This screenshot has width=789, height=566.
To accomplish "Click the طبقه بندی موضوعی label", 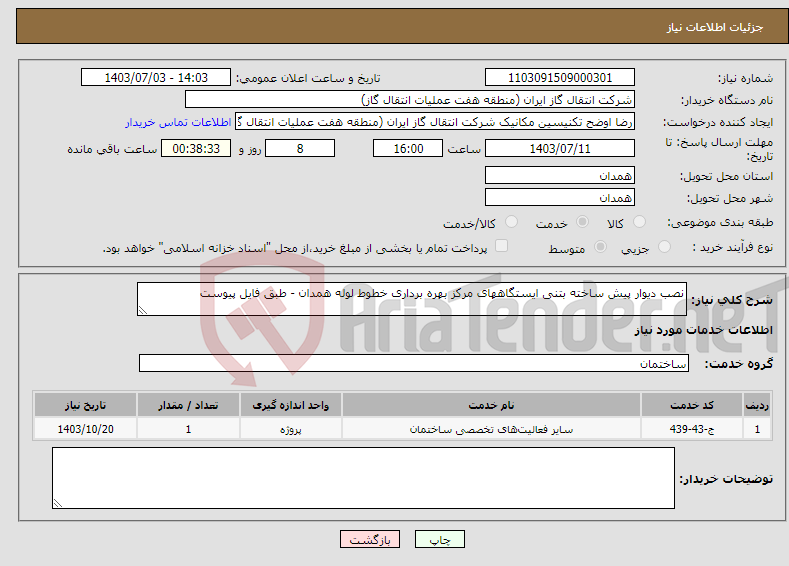I will pos(720,222).
